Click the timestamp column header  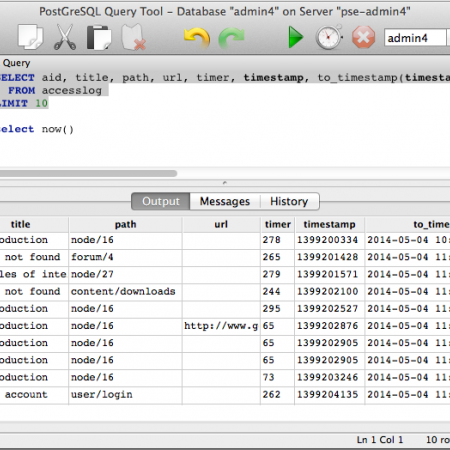coord(329,224)
